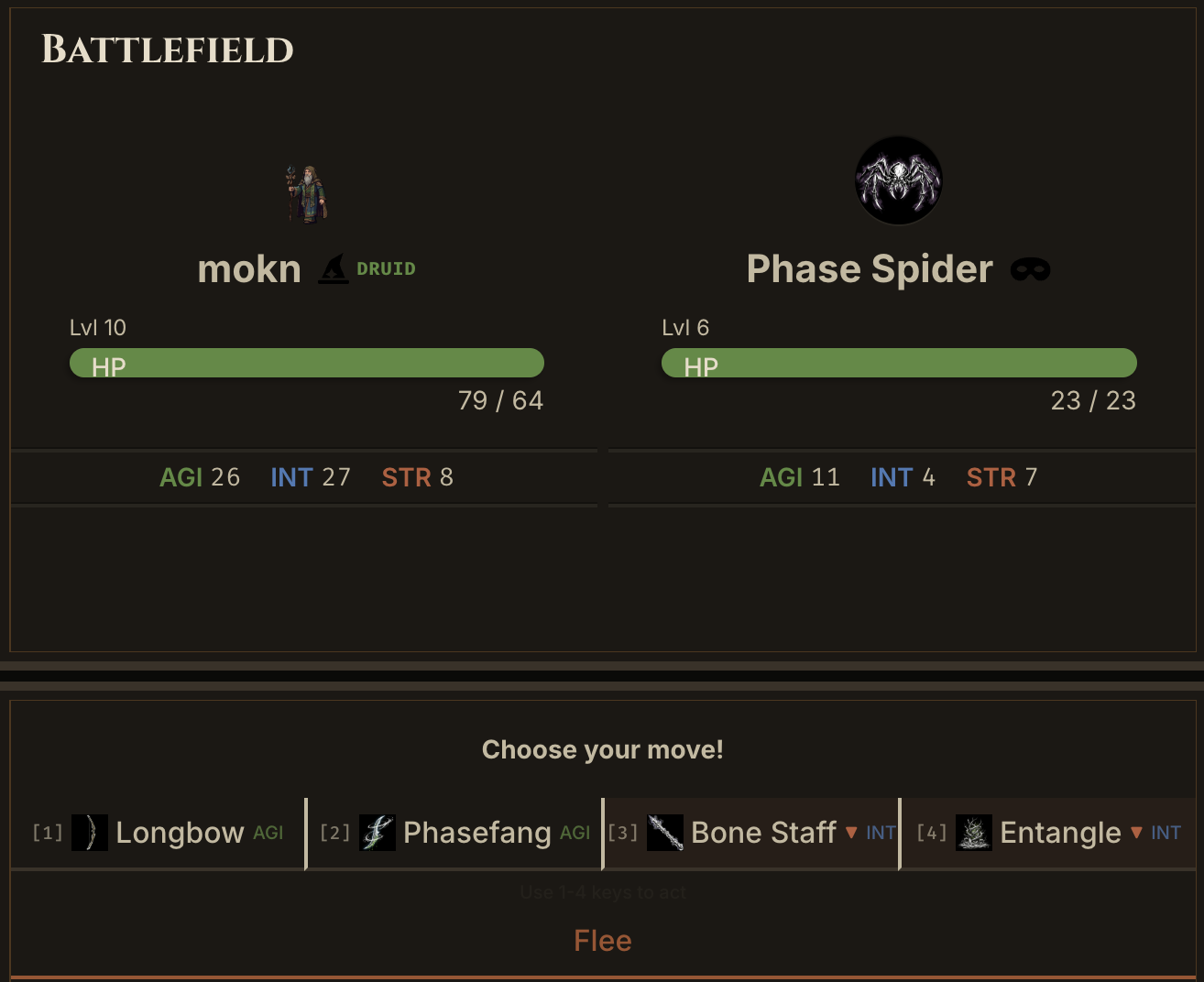This screenshot has width=1204, height=982.
Task: Click Phase Spider's HP bar
Action: pyautogui.click(x=899, y=363)
